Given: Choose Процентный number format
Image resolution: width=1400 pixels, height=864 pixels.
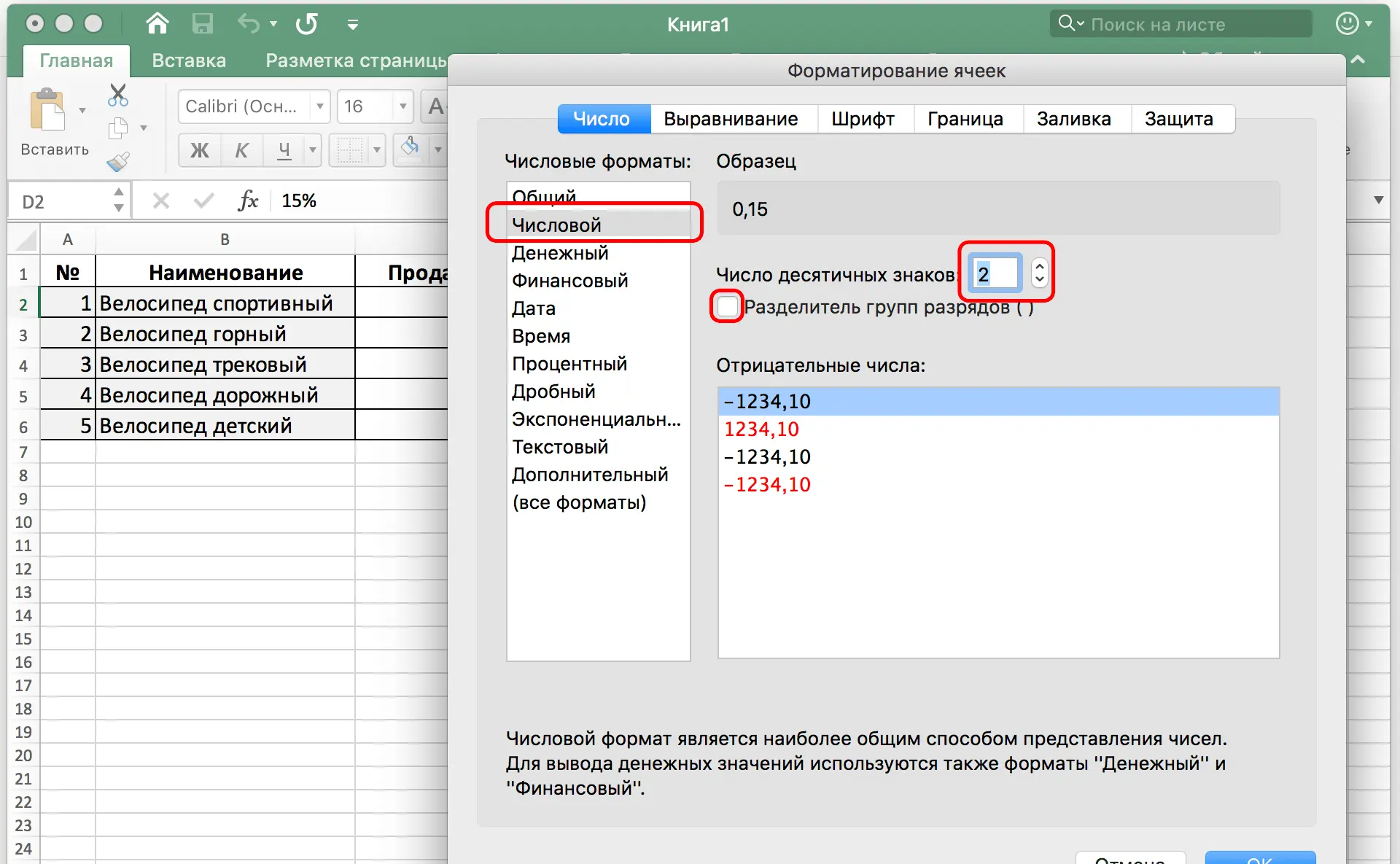Looking at the screenshot, I should pos(598,364).
